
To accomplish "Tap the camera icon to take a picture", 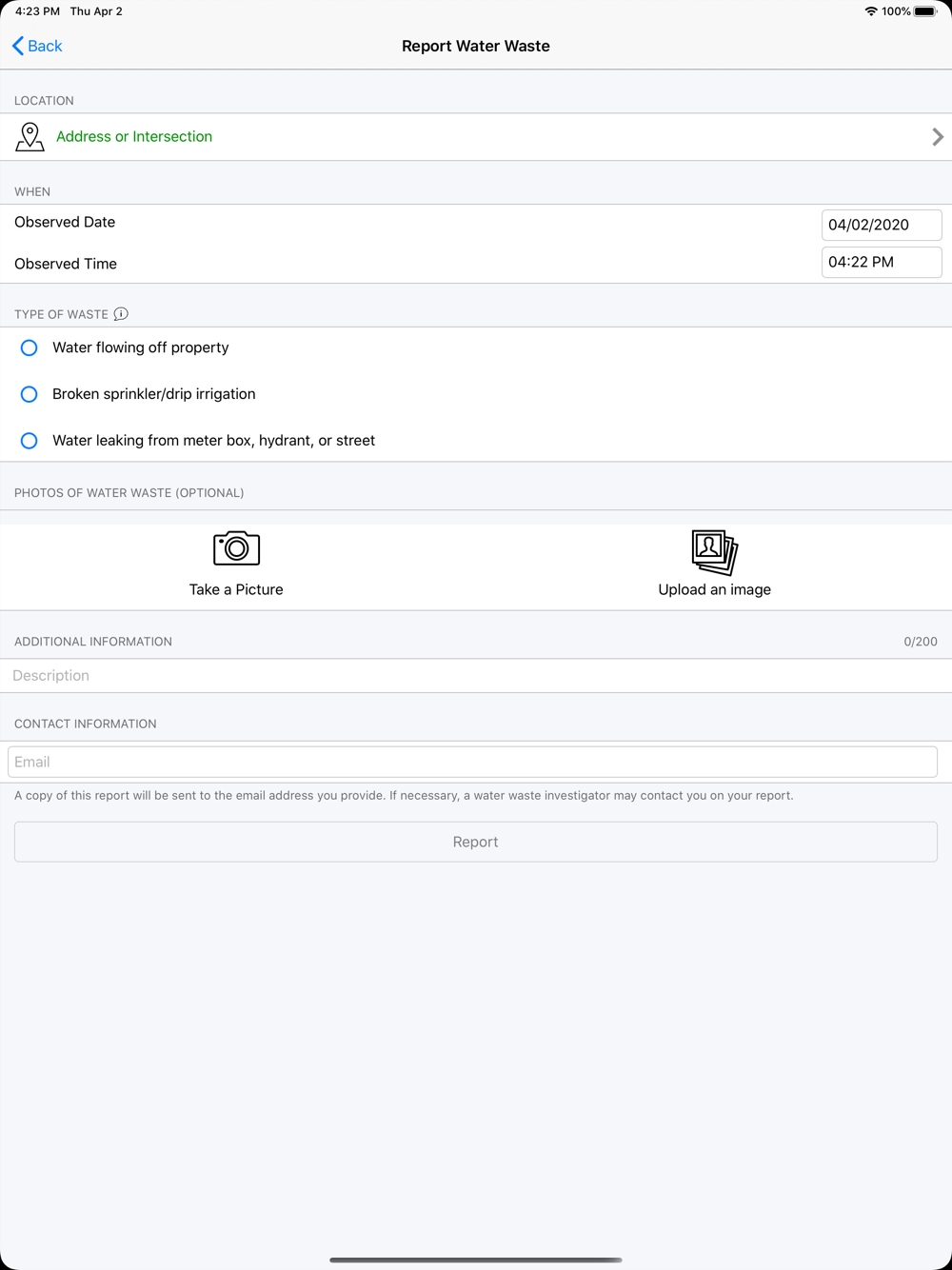I will (x=236, y=548).
